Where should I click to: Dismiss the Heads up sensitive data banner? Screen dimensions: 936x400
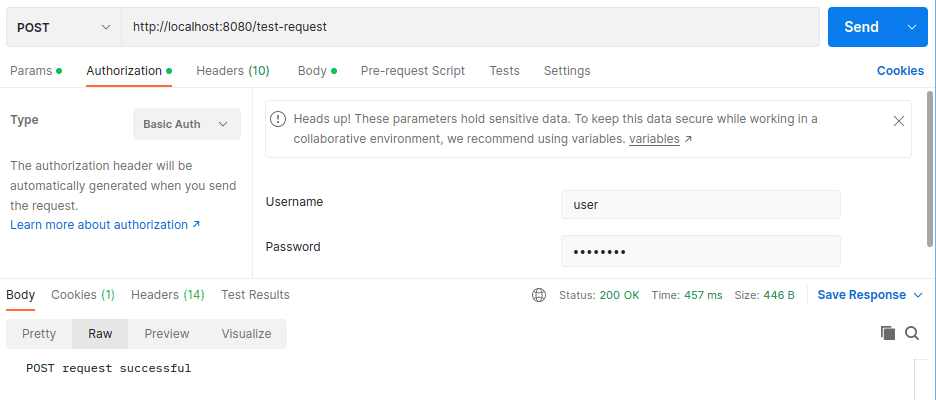[898, 121]
